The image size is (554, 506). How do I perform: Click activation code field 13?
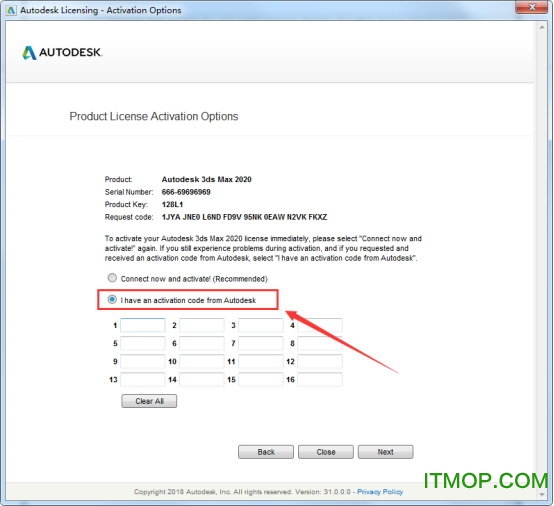143,380
